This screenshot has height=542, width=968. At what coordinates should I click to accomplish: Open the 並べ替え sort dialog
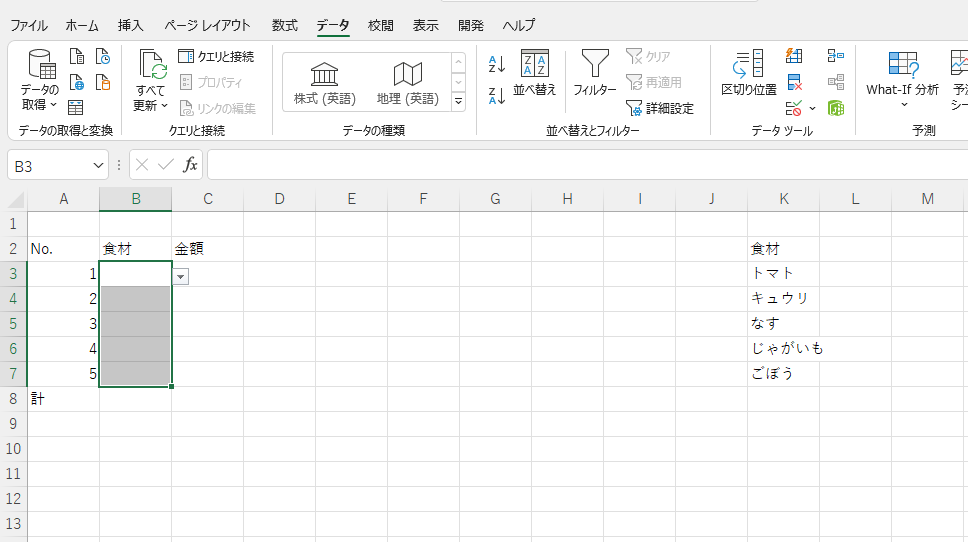tap(535, 73)
